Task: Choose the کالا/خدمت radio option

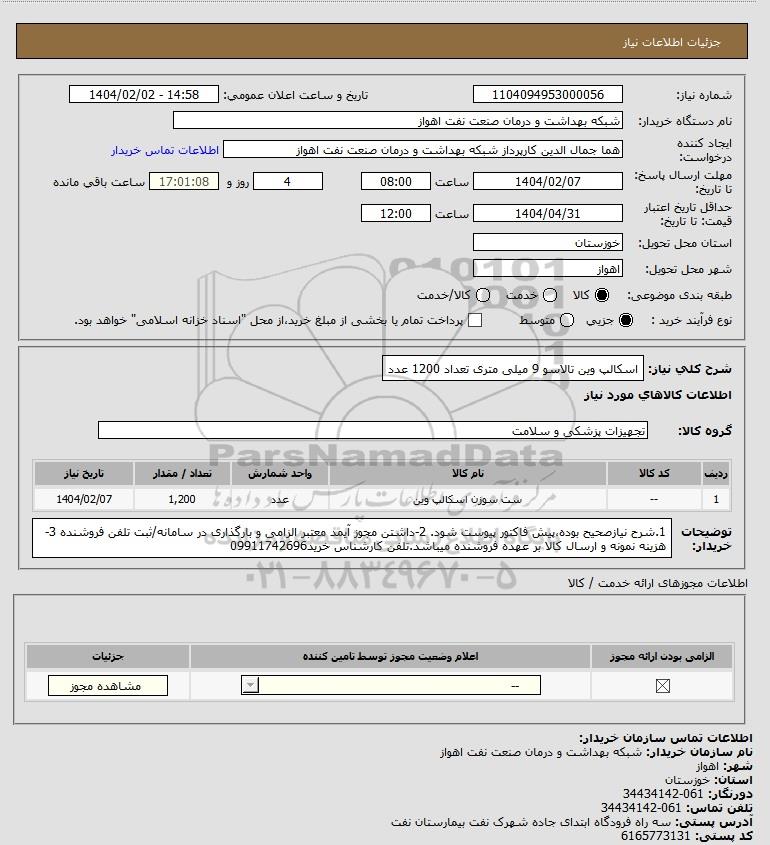Action: pyautogui.click(x=483, y=295)
